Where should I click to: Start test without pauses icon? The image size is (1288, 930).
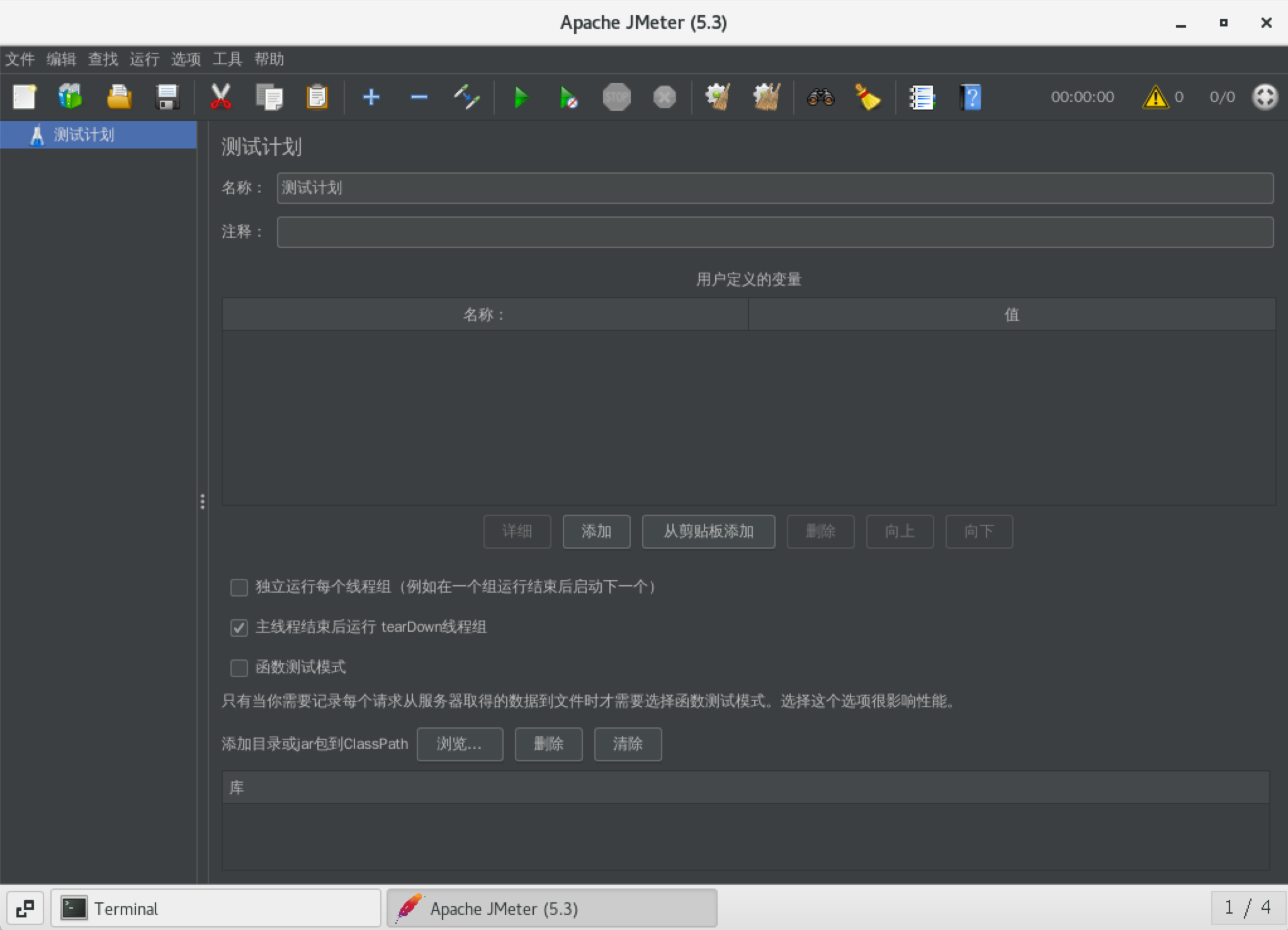point(568,98)
